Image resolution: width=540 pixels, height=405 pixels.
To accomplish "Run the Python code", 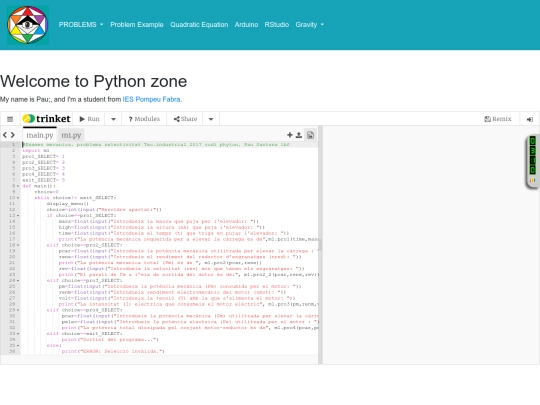I will point(90,119).
